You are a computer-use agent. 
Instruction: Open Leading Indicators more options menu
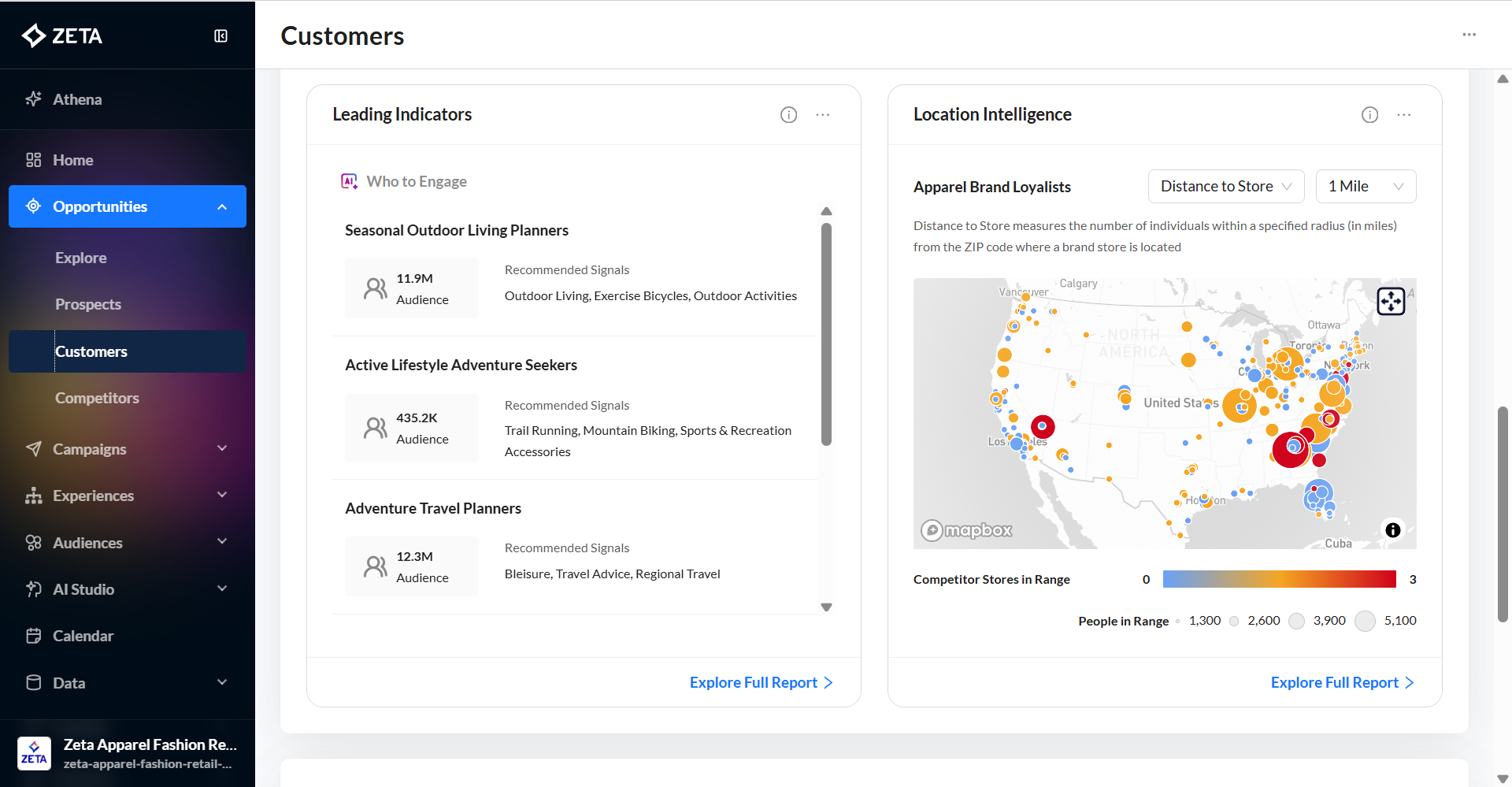pos(823,115)
